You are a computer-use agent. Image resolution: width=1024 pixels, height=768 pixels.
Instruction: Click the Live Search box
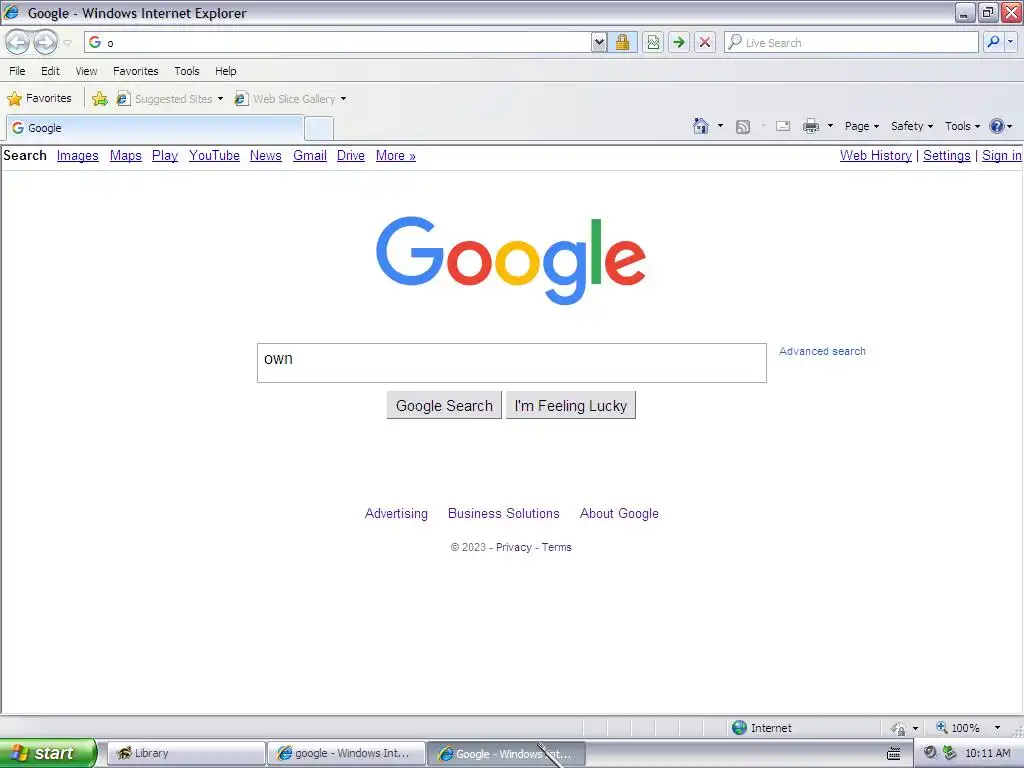(x=852, y=42)
